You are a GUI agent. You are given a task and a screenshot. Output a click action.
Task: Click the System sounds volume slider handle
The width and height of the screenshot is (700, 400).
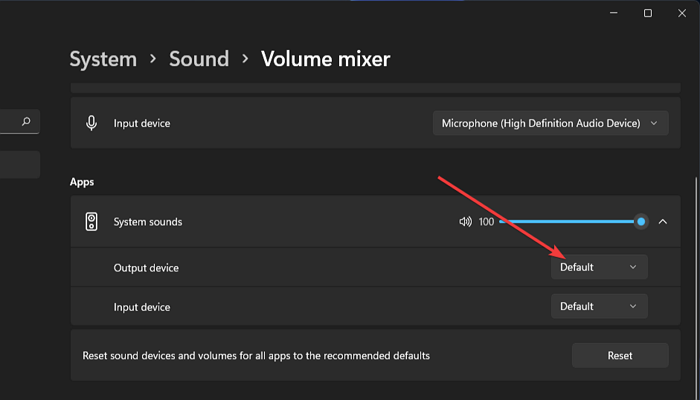coord(641,222)
